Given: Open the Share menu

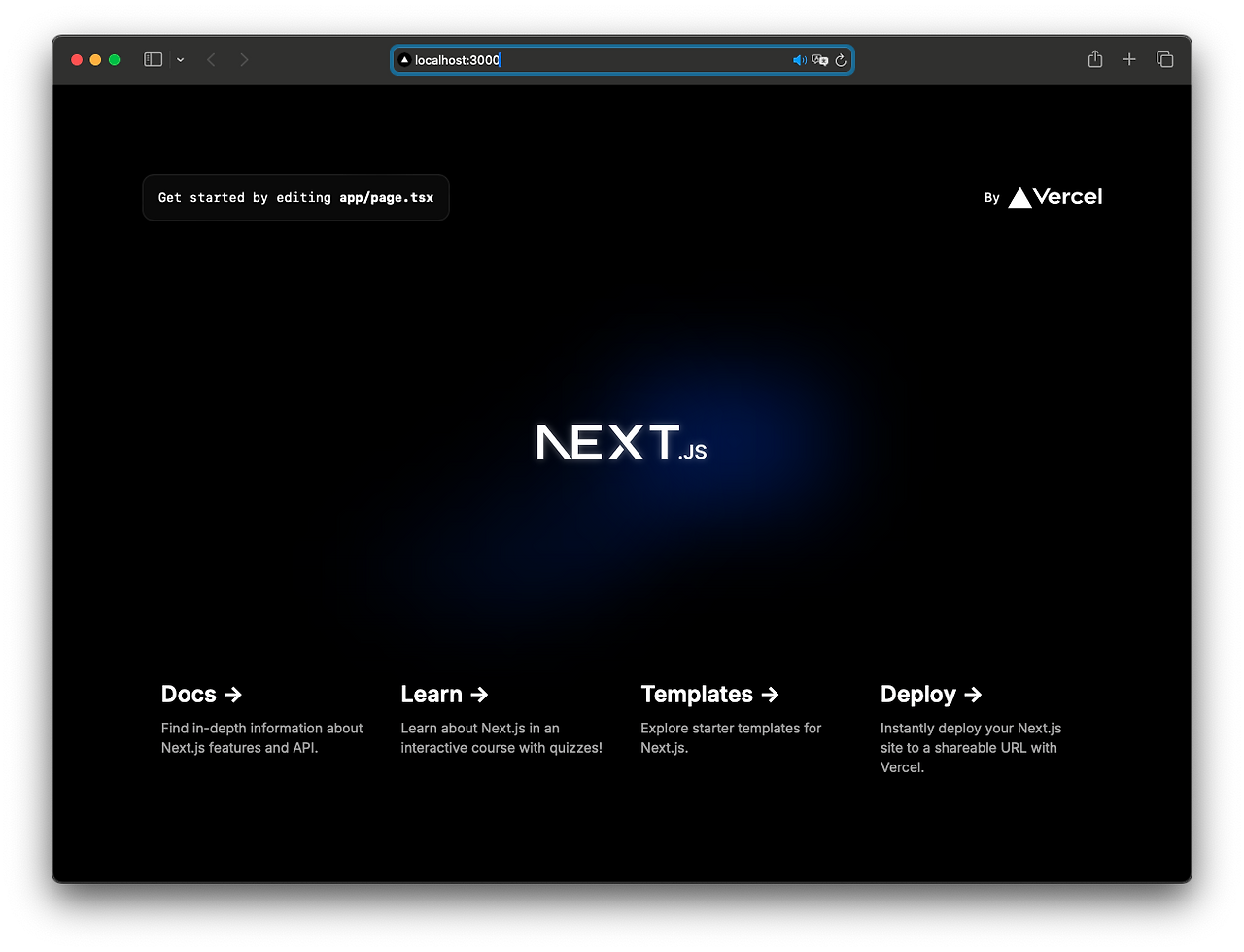Looking at the screenshot, I should pyautogui.click(x=1095, y=59).
